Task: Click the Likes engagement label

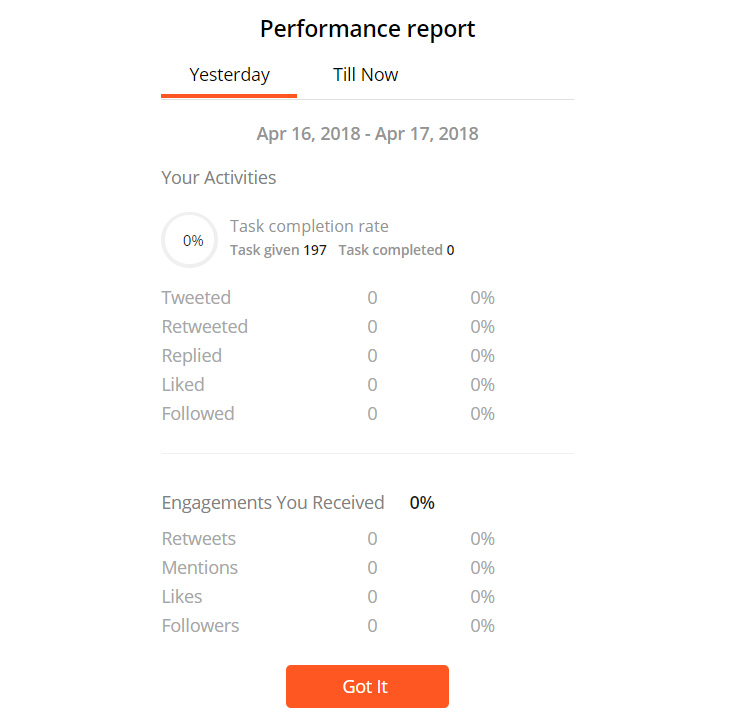Action: (x=182, y=597)
